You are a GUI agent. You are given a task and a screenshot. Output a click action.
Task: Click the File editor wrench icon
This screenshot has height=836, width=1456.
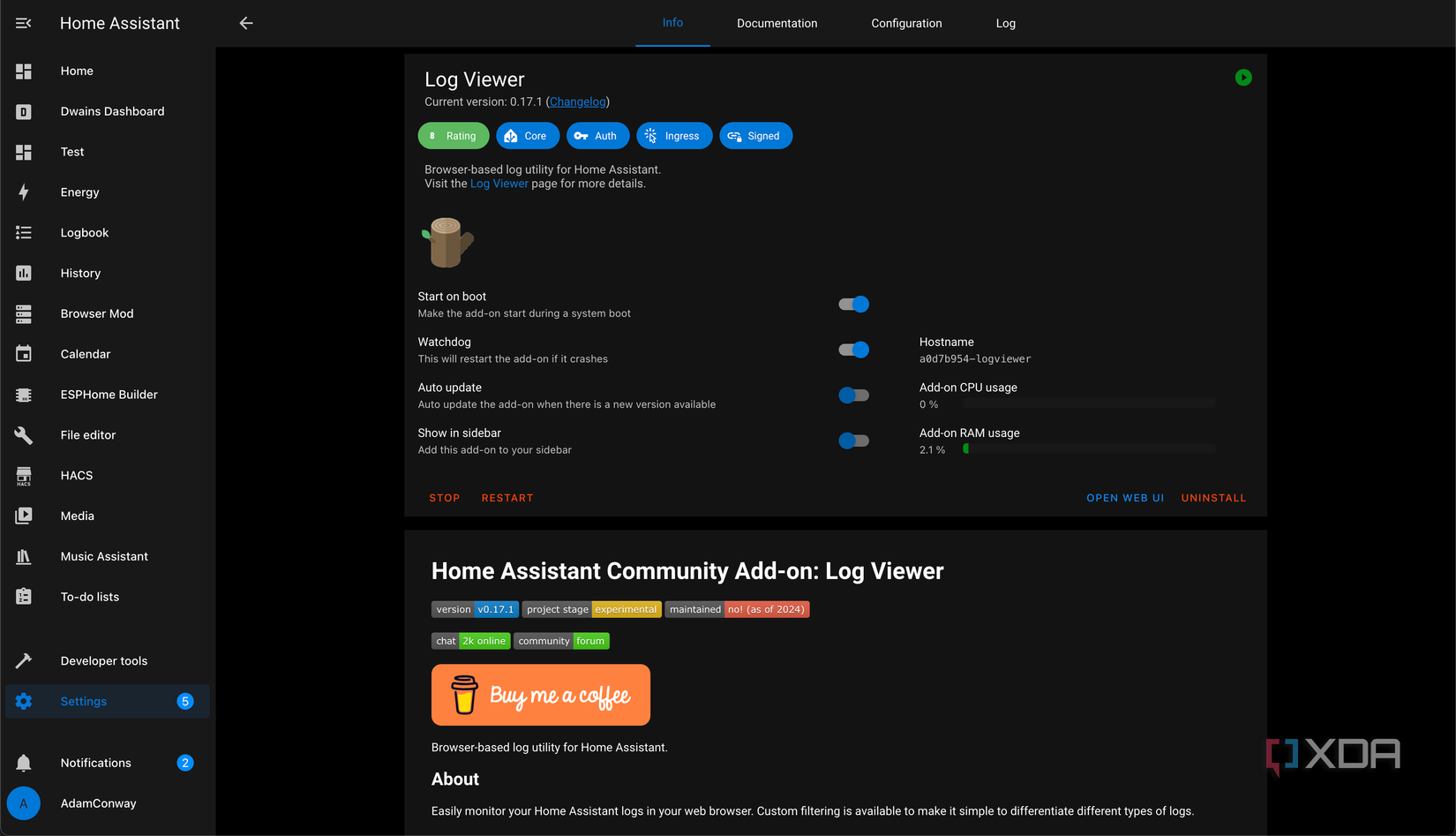click(24, 435)
